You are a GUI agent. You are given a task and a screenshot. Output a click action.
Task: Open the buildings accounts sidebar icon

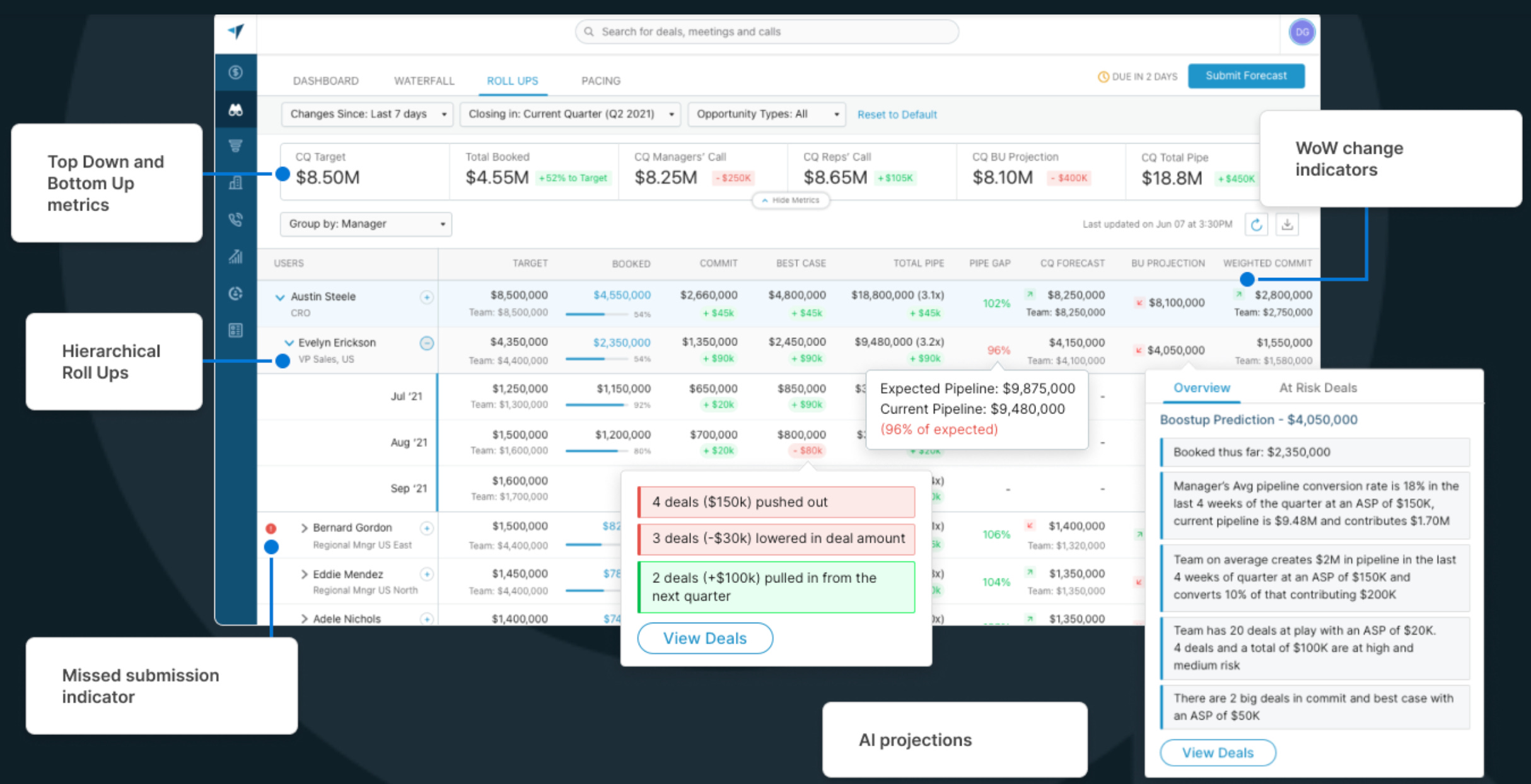[x=236, y=183]
